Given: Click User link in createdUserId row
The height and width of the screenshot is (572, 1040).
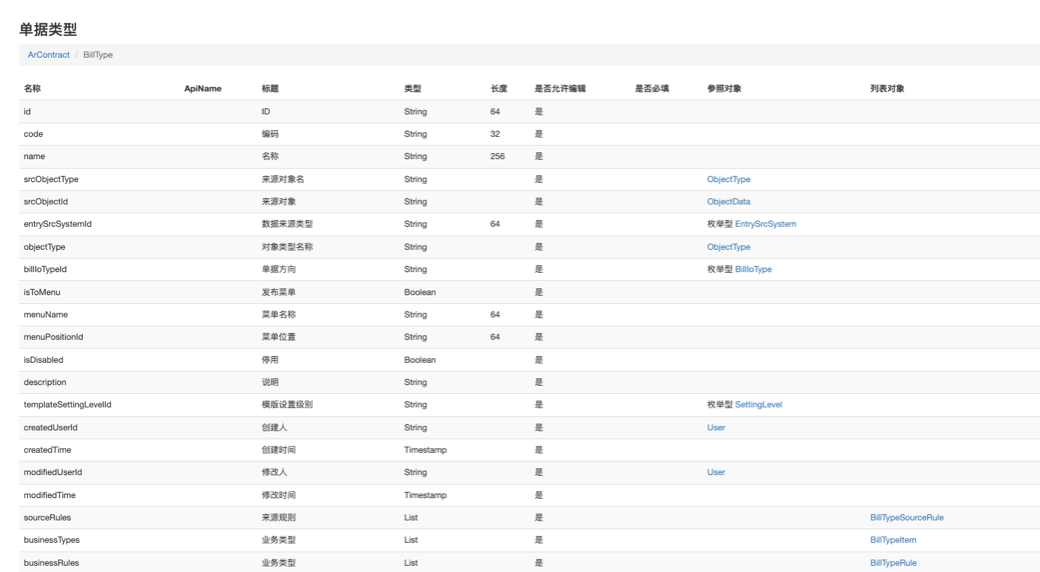Looking at the screenshot, I should [x=716, y=427].
